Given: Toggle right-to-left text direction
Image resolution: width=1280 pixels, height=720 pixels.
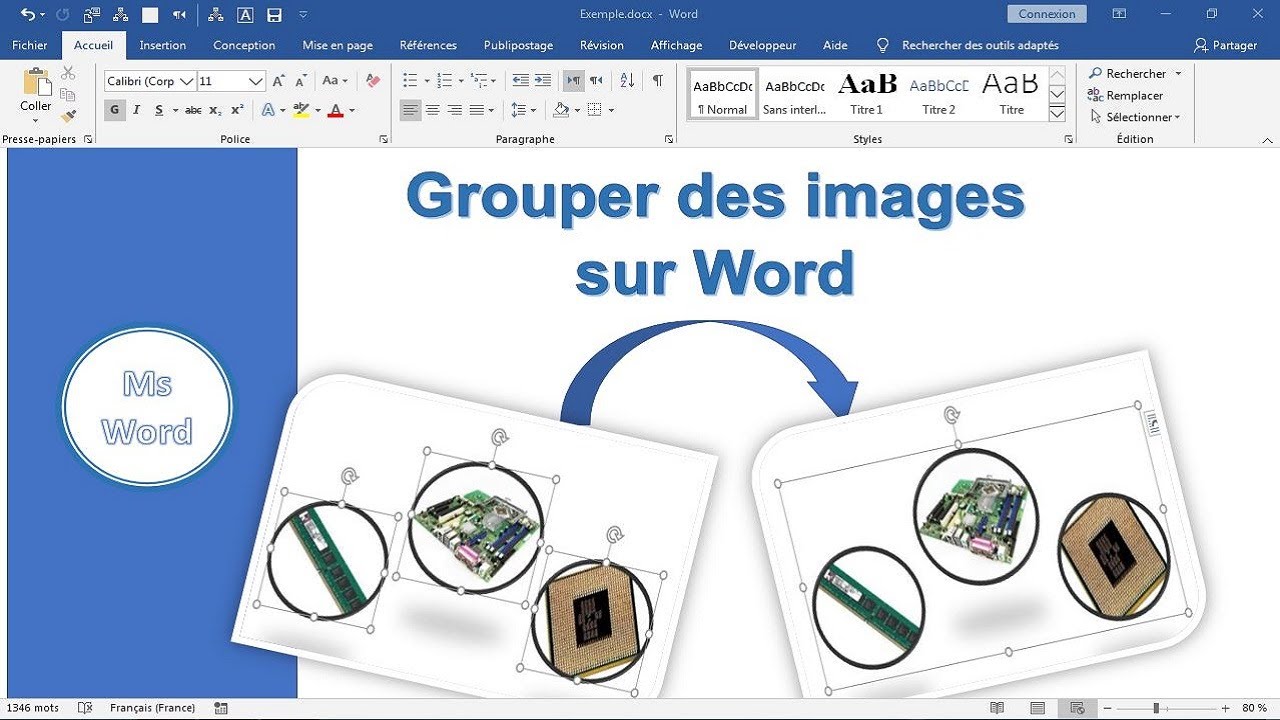Looking at the screenshot, I should tap(596, 81).
